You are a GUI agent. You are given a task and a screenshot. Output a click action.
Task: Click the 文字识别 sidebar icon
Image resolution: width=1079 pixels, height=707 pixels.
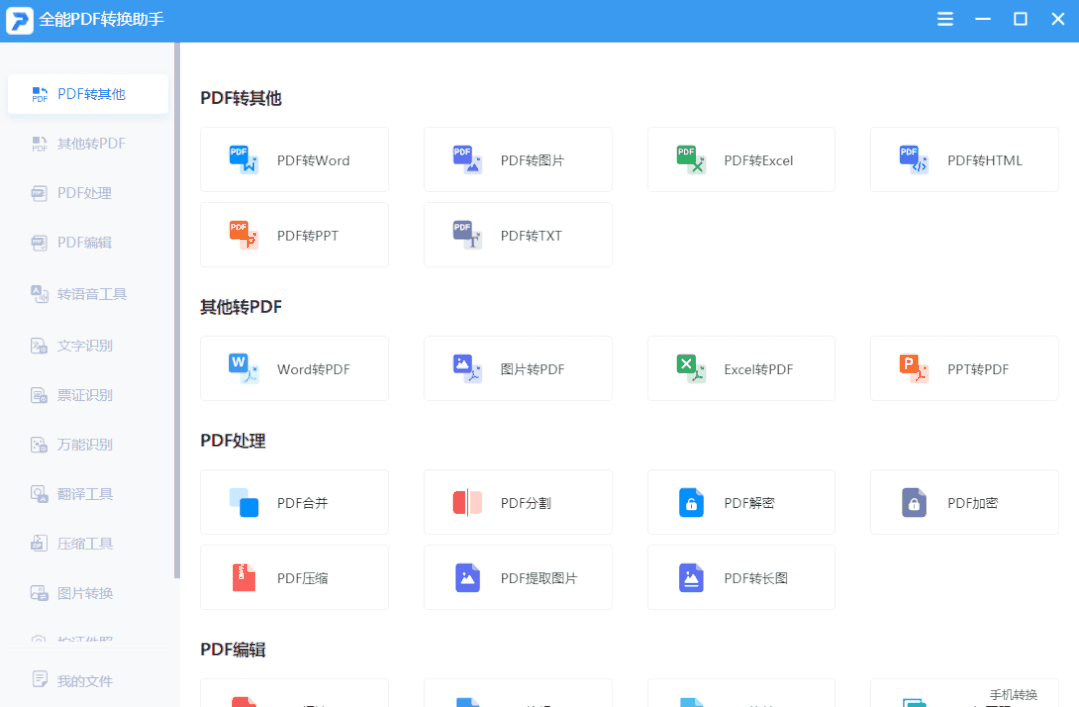pos(39,346)
